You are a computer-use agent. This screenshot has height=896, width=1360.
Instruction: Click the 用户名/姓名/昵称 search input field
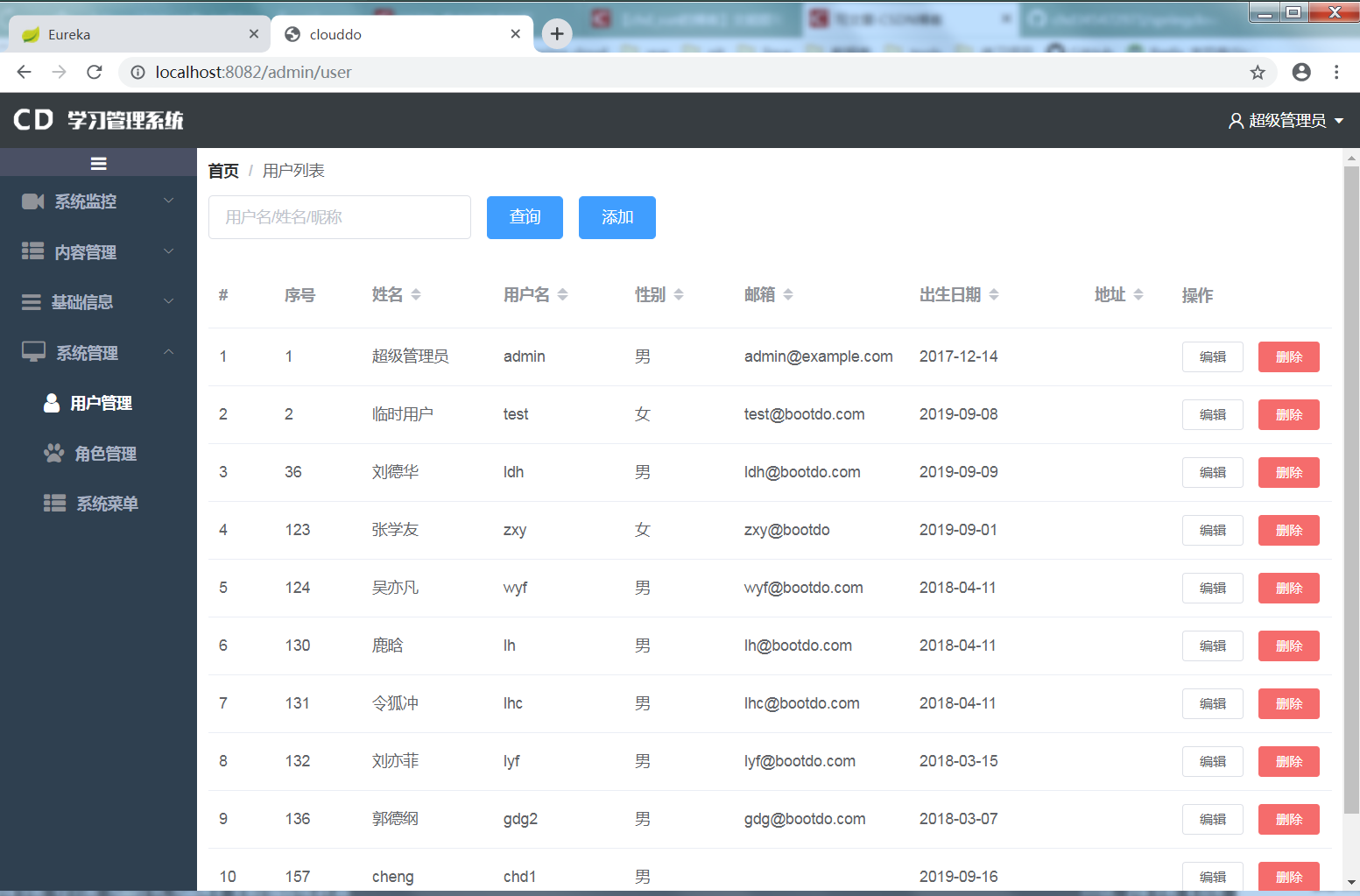pyautogui.click(x=339, y=216)
